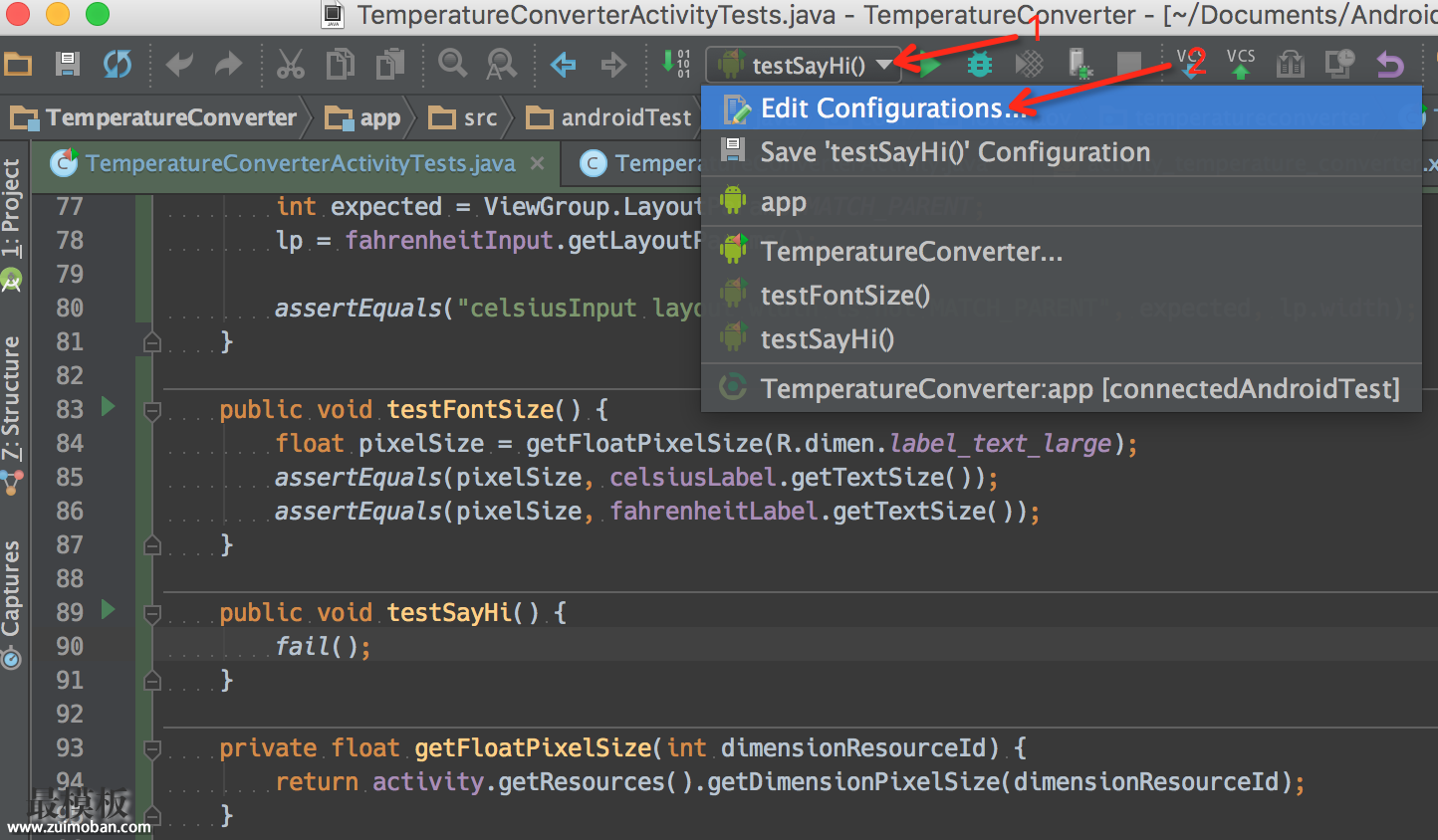1438x840 pixels.
Task: Open the Replace tool icon
Action: 501,65
